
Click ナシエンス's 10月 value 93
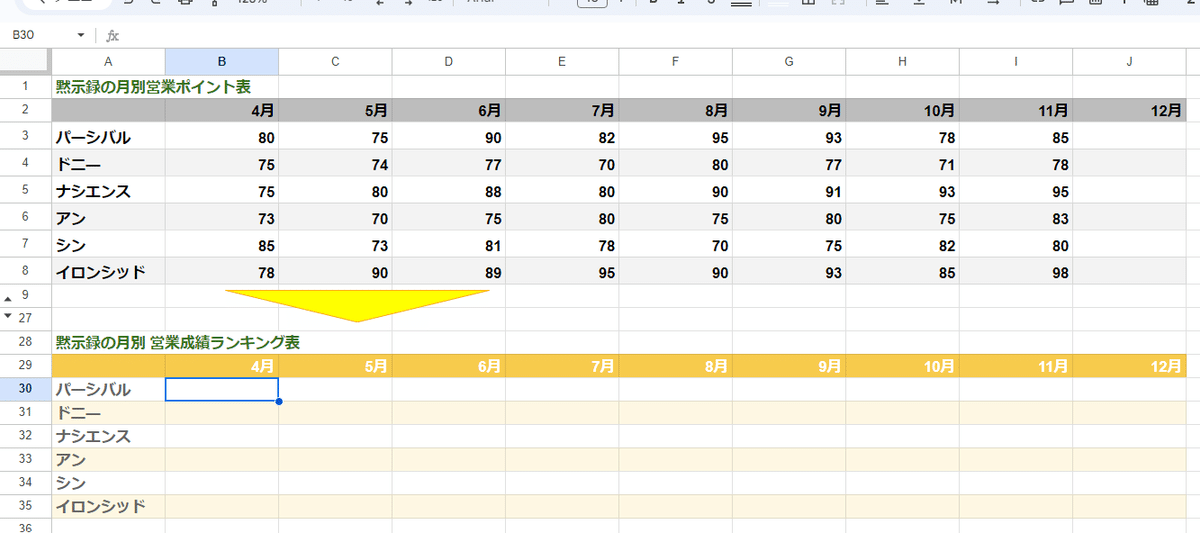(x=902, y=191)
